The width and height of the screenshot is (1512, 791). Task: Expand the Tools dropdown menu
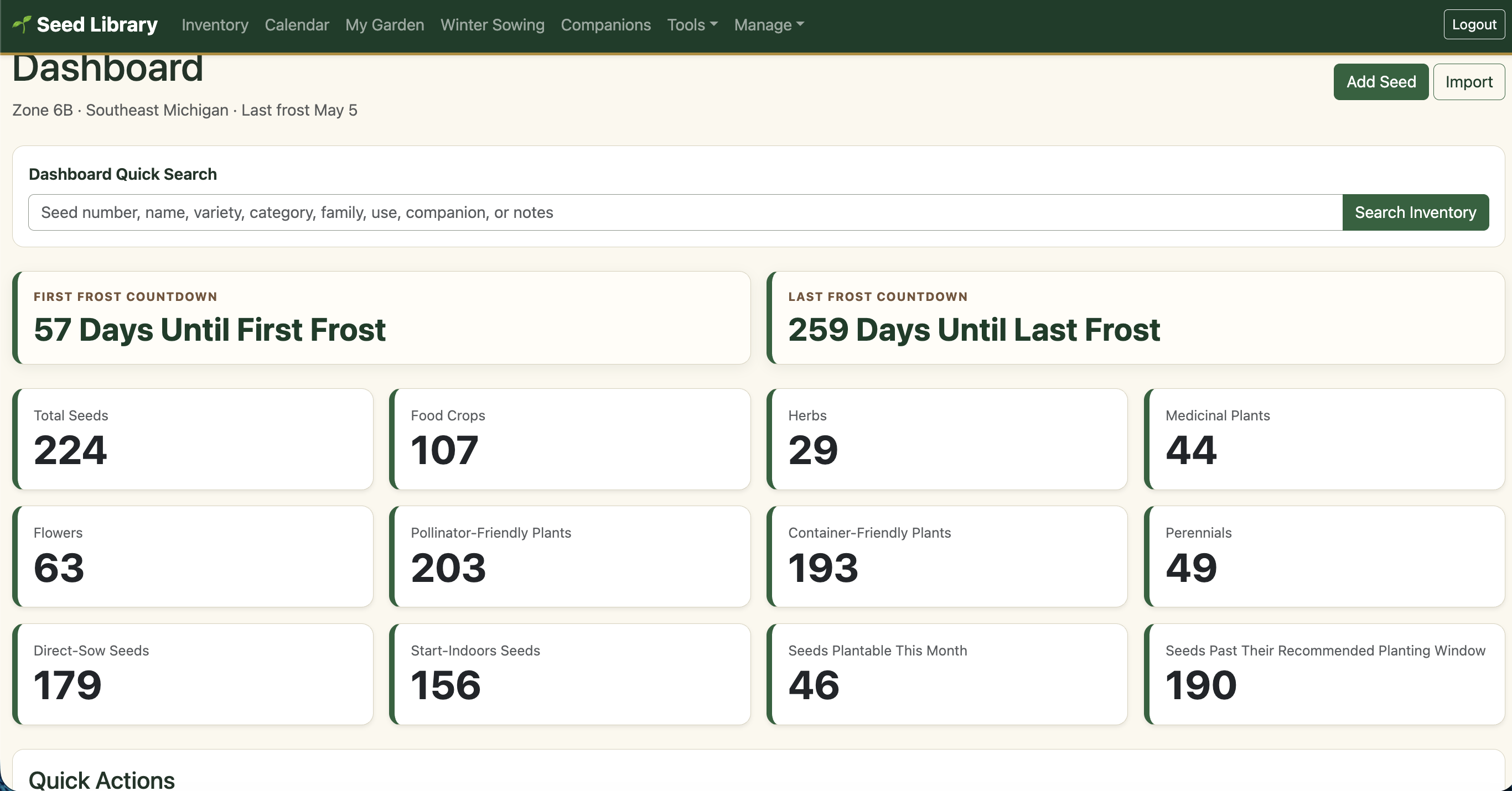692,25
